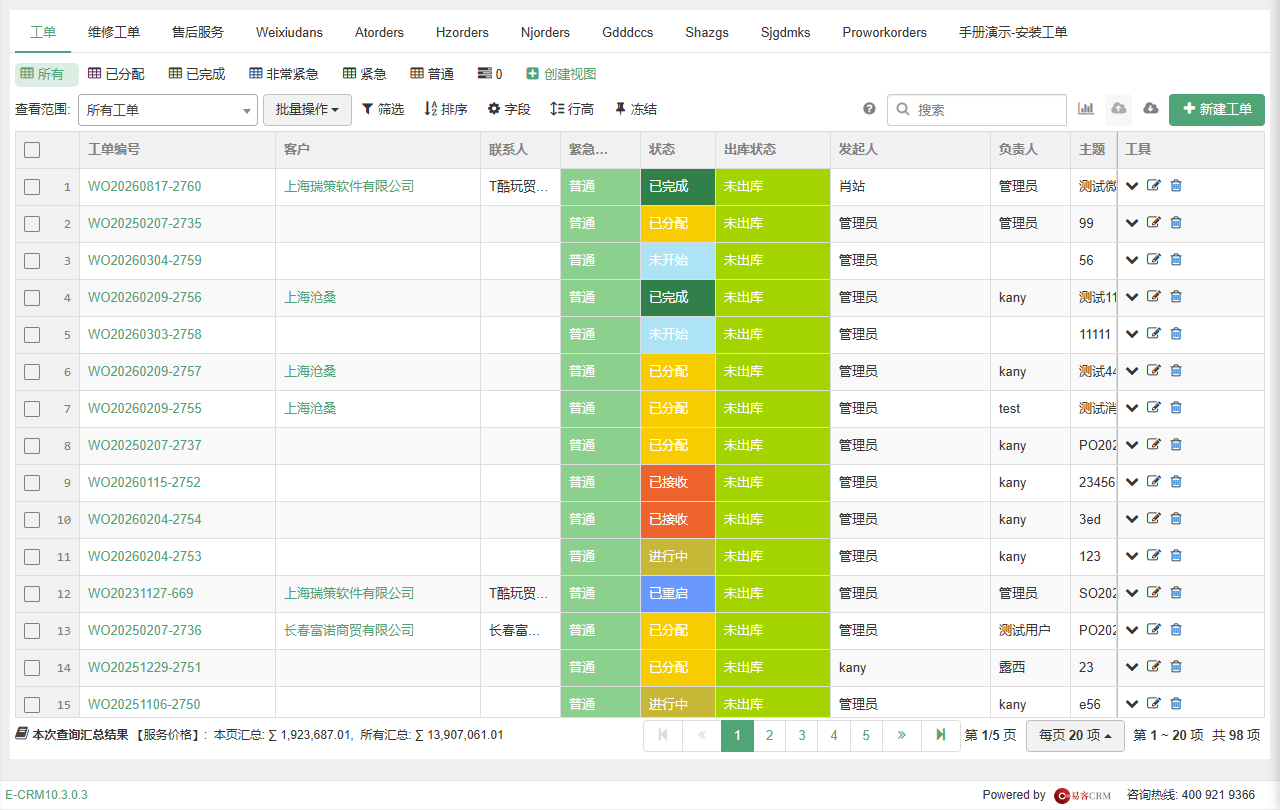Screen dimensions: 1280x810
Task: Click the 创建视图 link
Action: point(561,74)
